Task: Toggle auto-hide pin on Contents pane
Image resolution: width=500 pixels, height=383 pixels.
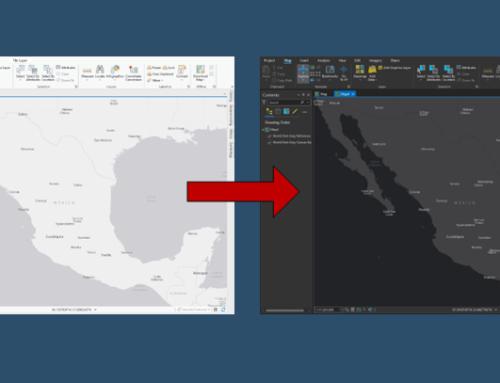Action: pos(303,95)
